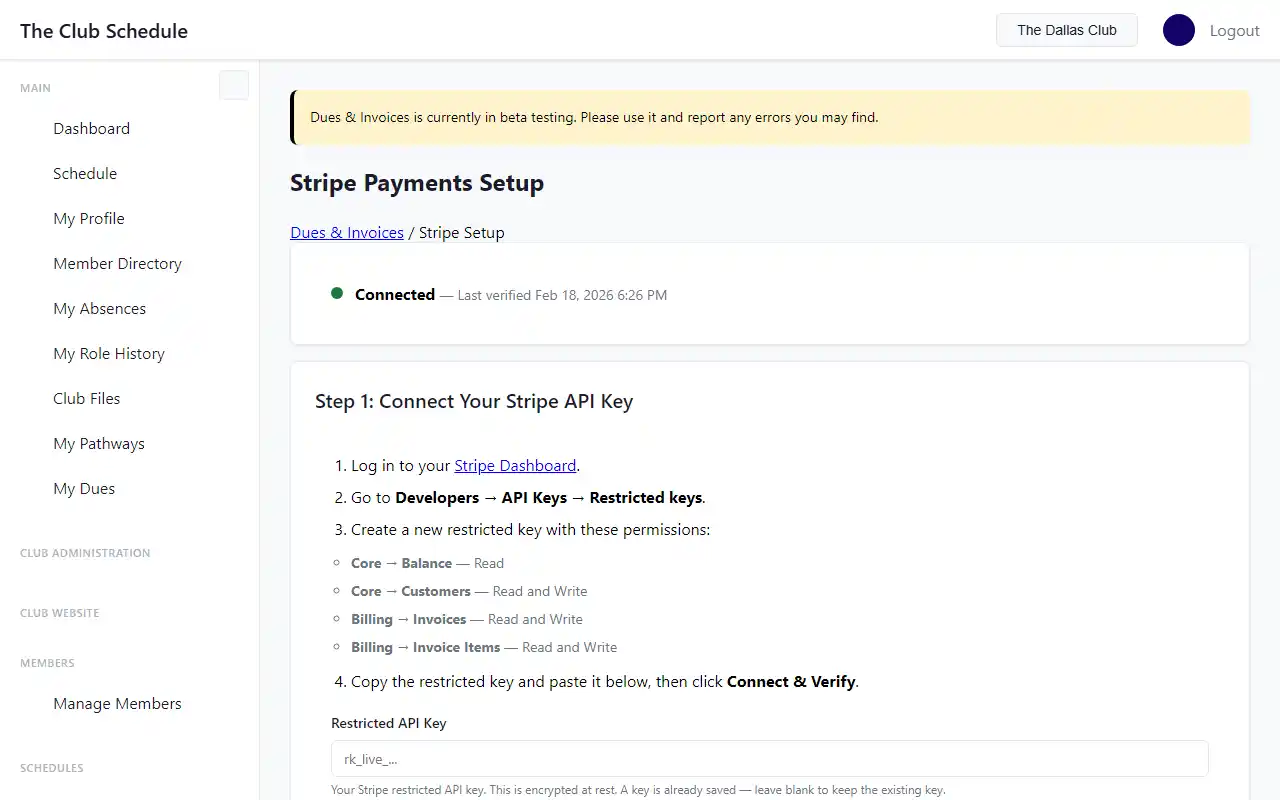Select Manage Members in sidebar

click(x=117, y=703)
